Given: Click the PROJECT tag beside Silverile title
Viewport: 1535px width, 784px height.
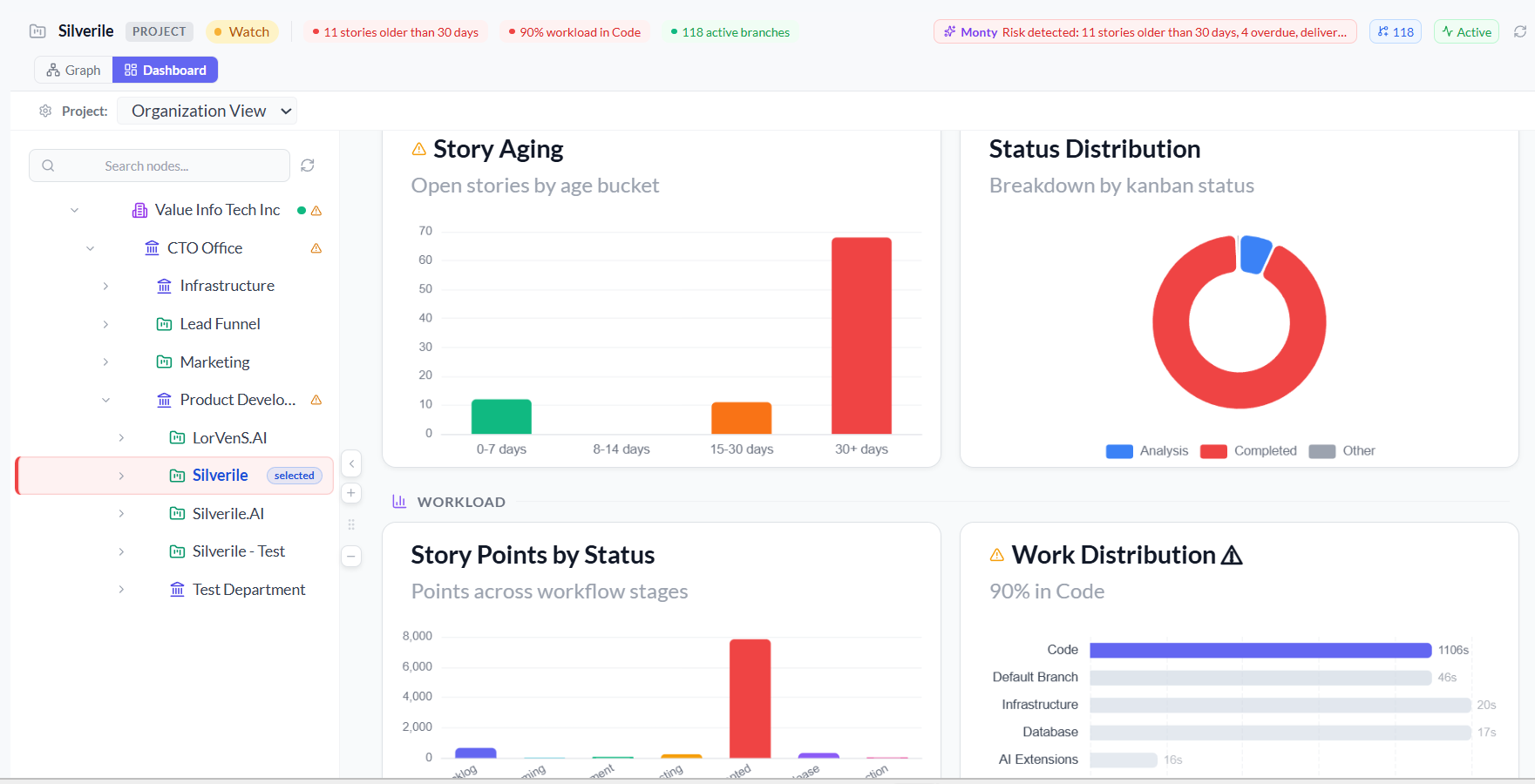Looking at the screenshot, I should tap(160, 31).
